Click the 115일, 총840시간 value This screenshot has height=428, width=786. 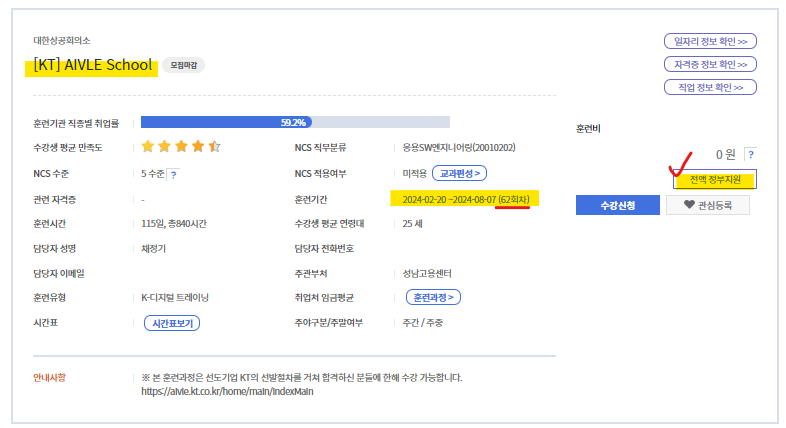pyautogui.click(x=173, y=224)
